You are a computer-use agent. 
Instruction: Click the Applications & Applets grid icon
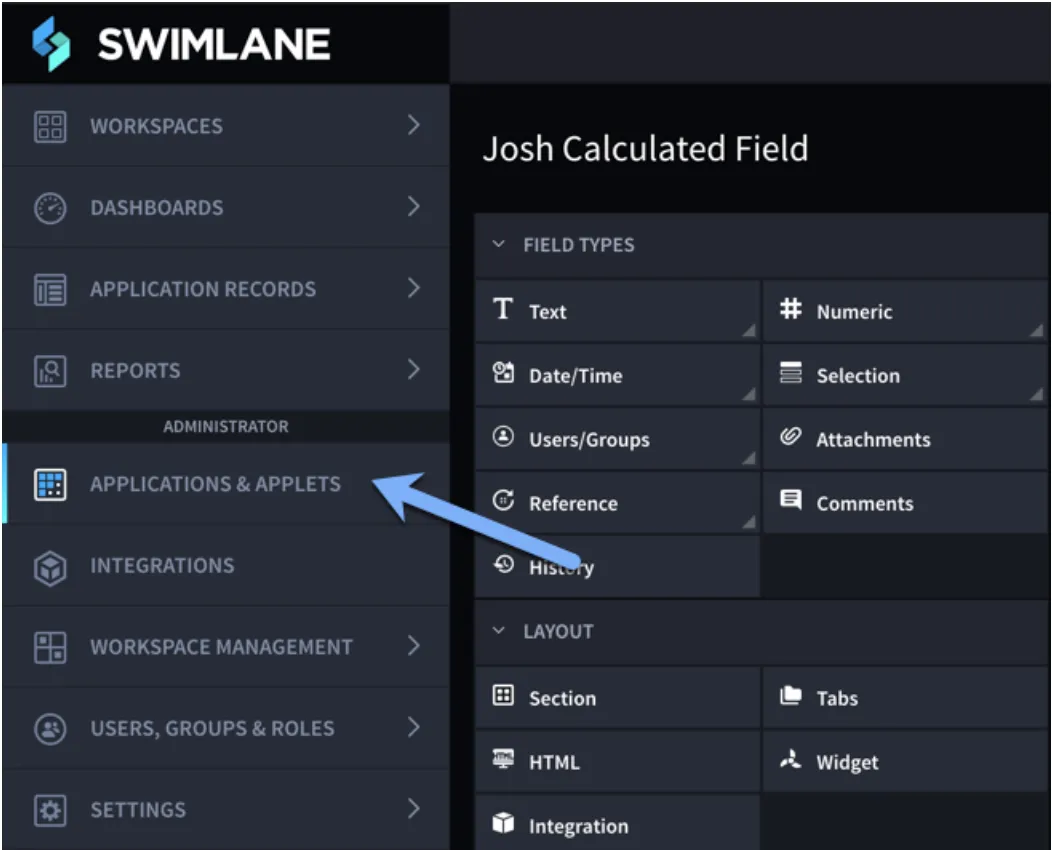pos(50,484)
